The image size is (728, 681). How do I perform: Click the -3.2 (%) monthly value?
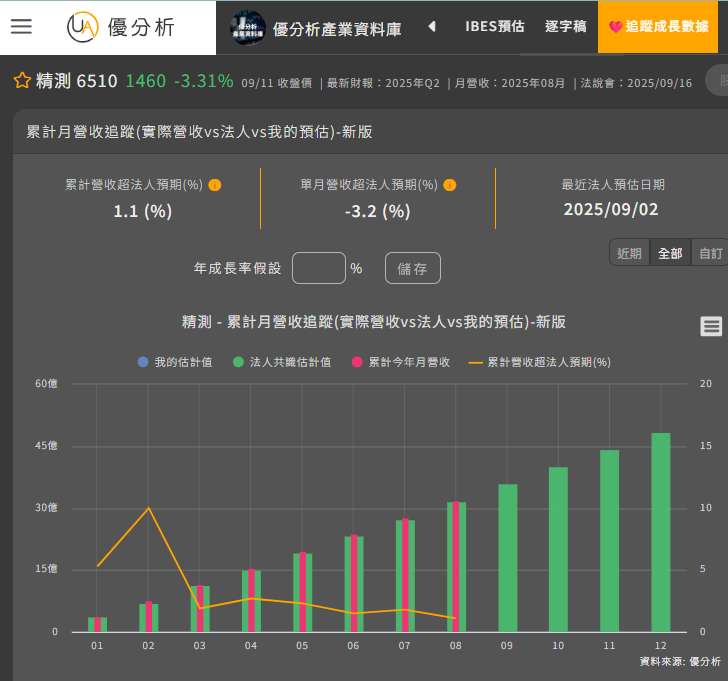[378, 211]
